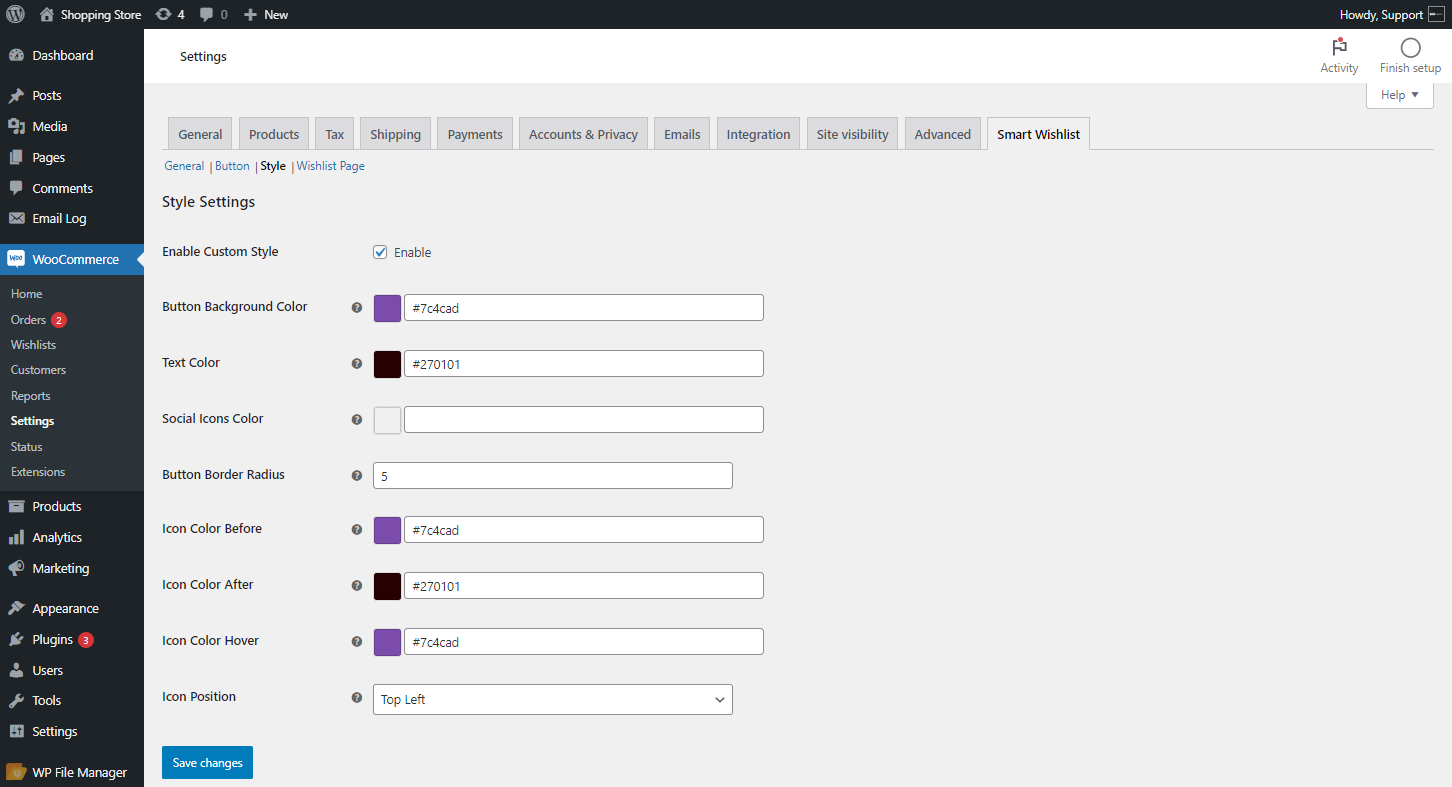This screenshot has width=1452, height=787.
Task: Click the Social Icons Color text field
Action: click(x=584, y=420)
